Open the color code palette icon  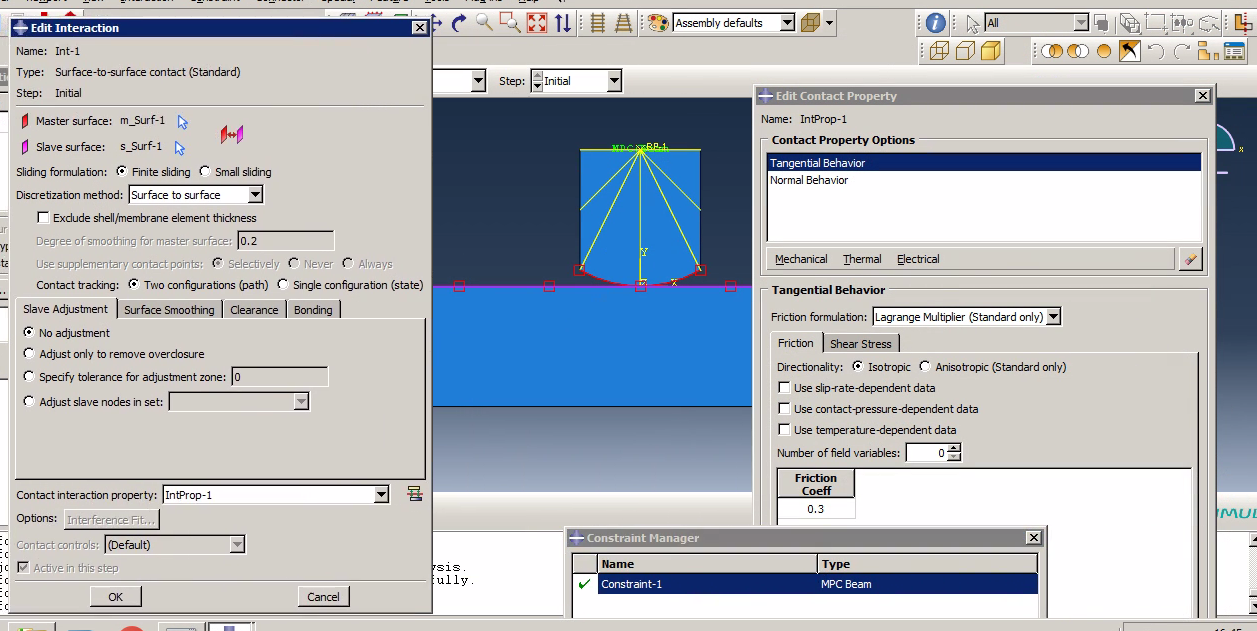[657, 23]
